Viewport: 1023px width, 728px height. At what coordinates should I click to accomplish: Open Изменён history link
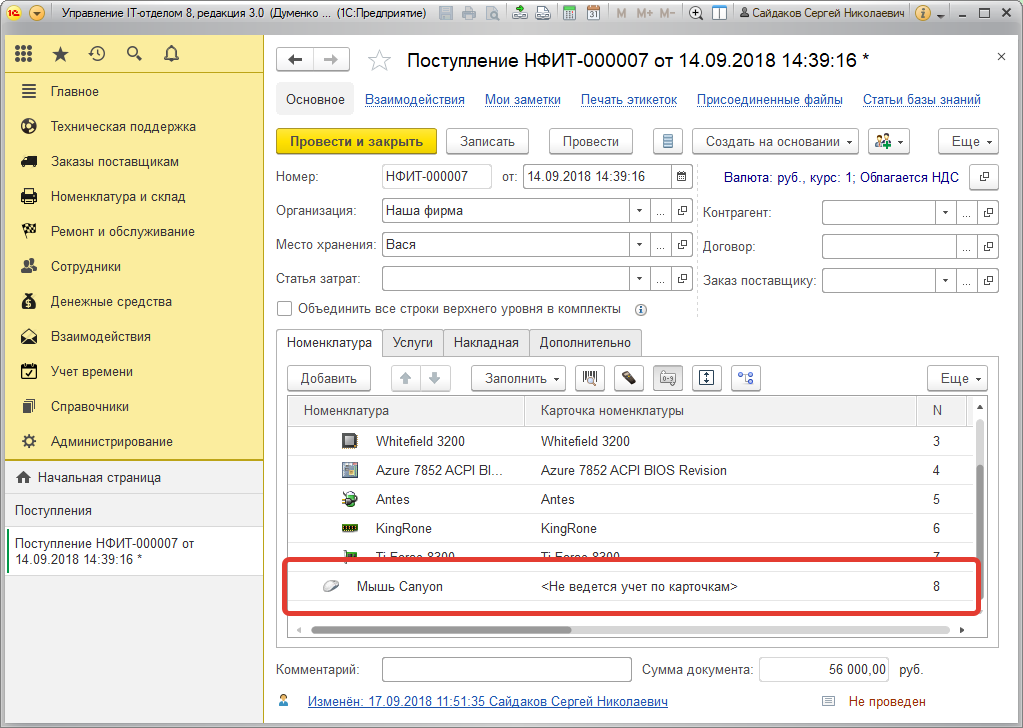click(x=487, y=701)
